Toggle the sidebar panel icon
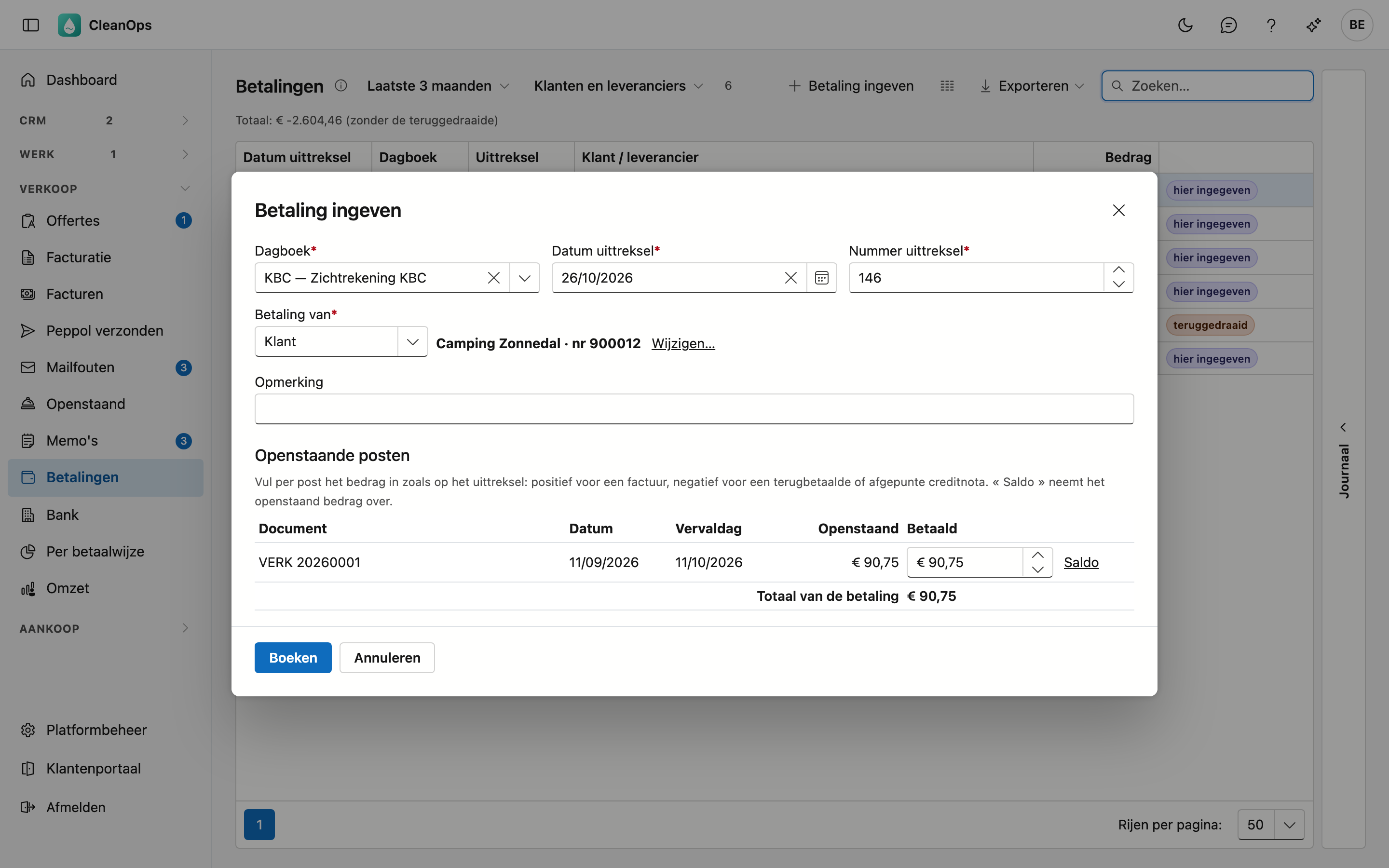Viewport: 1389px width, 868px height. pos(30,25)
